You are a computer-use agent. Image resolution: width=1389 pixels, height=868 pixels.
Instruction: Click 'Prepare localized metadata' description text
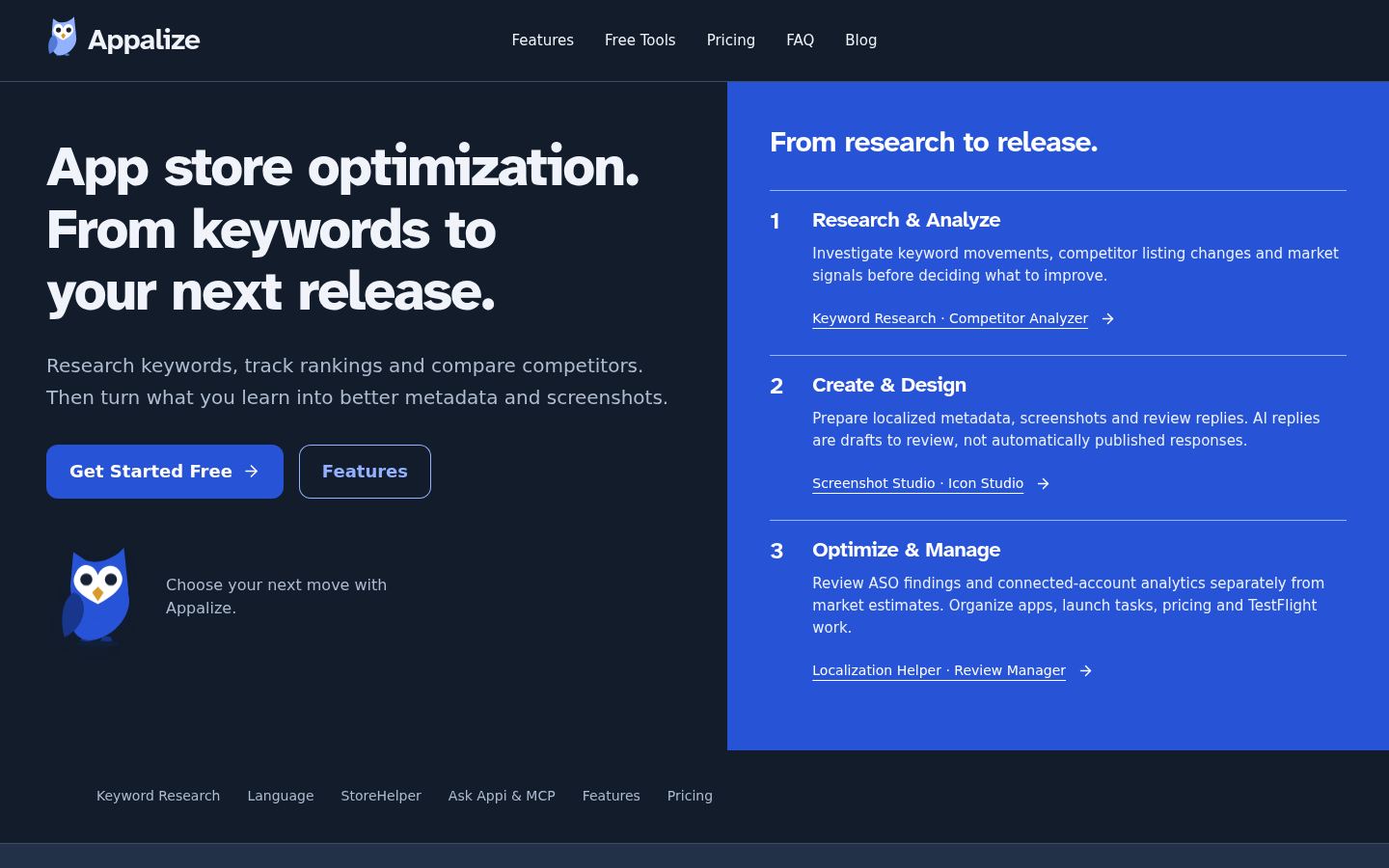coord(1066,429)
